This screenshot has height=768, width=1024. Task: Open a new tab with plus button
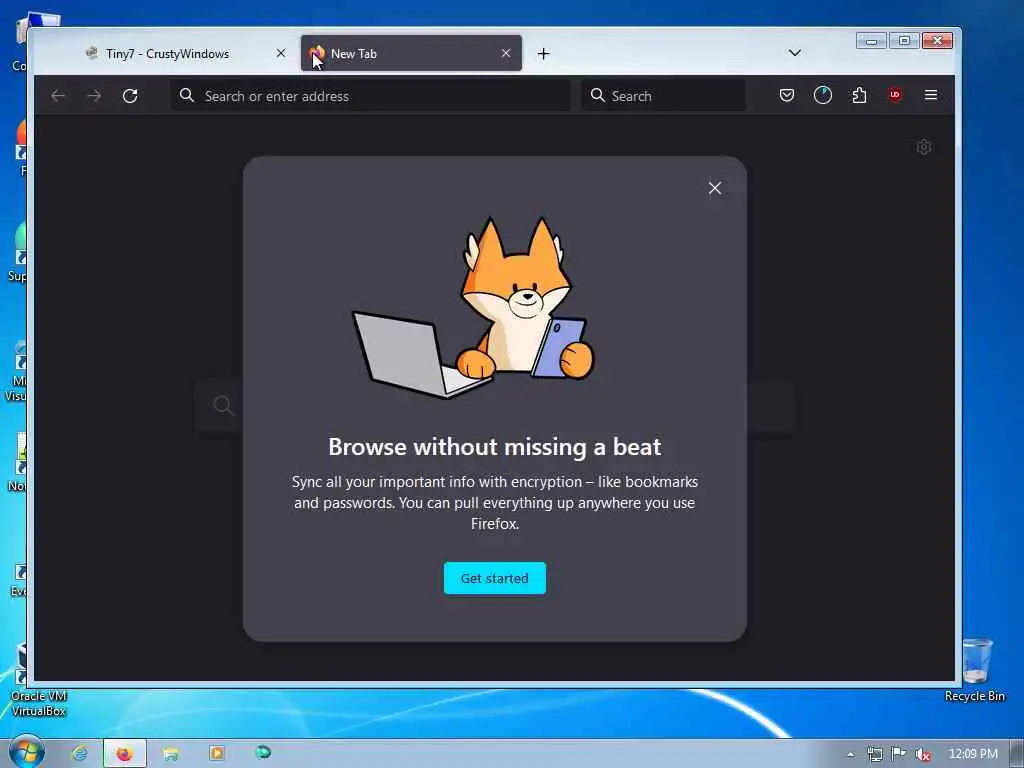(x=543, y=54)
